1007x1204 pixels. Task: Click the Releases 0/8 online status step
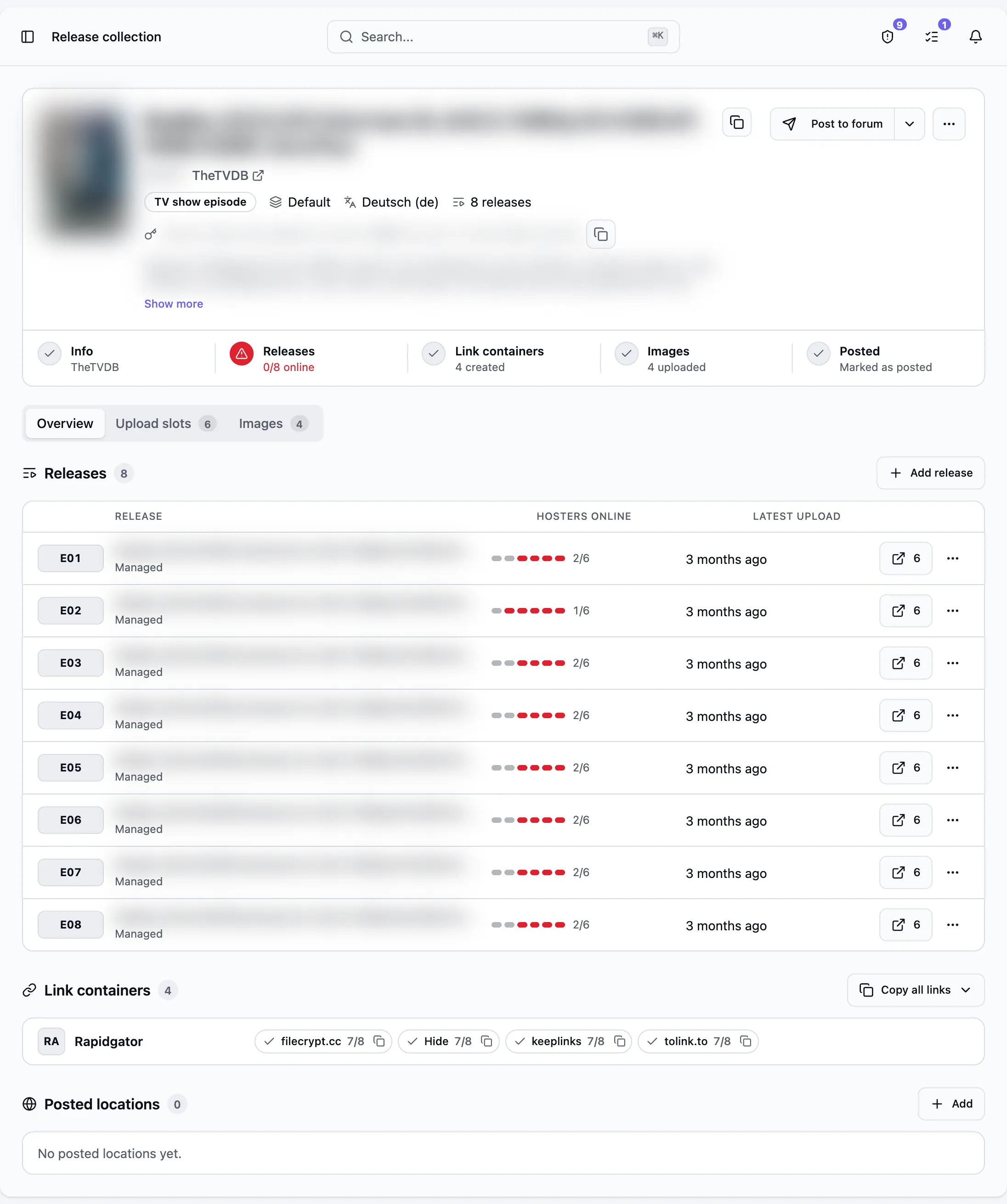pos(272,358)
